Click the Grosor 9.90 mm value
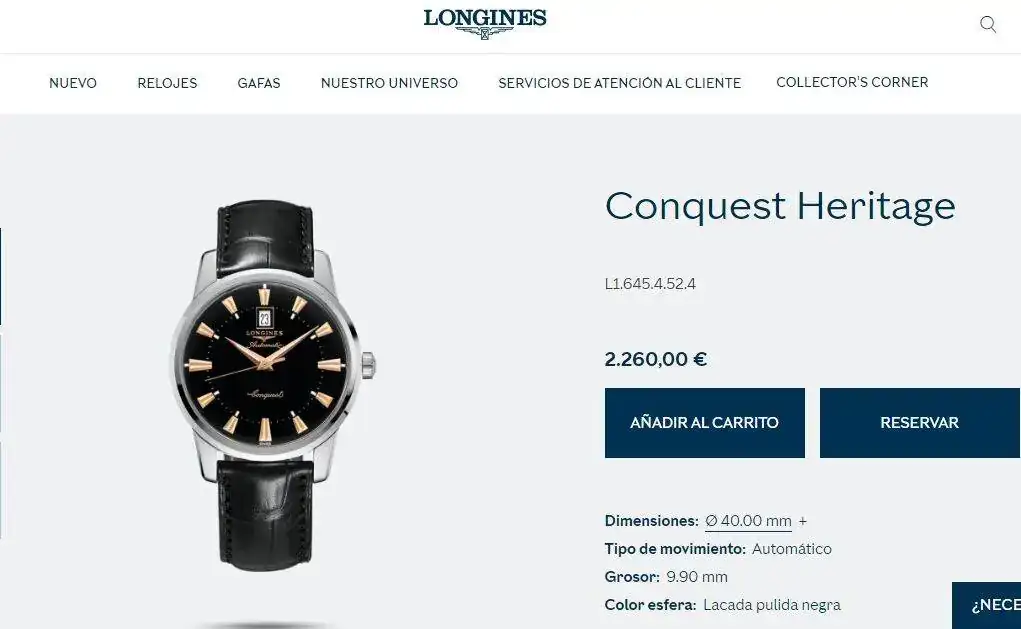Screen dimensions: 1021x629 coord(697,577)
